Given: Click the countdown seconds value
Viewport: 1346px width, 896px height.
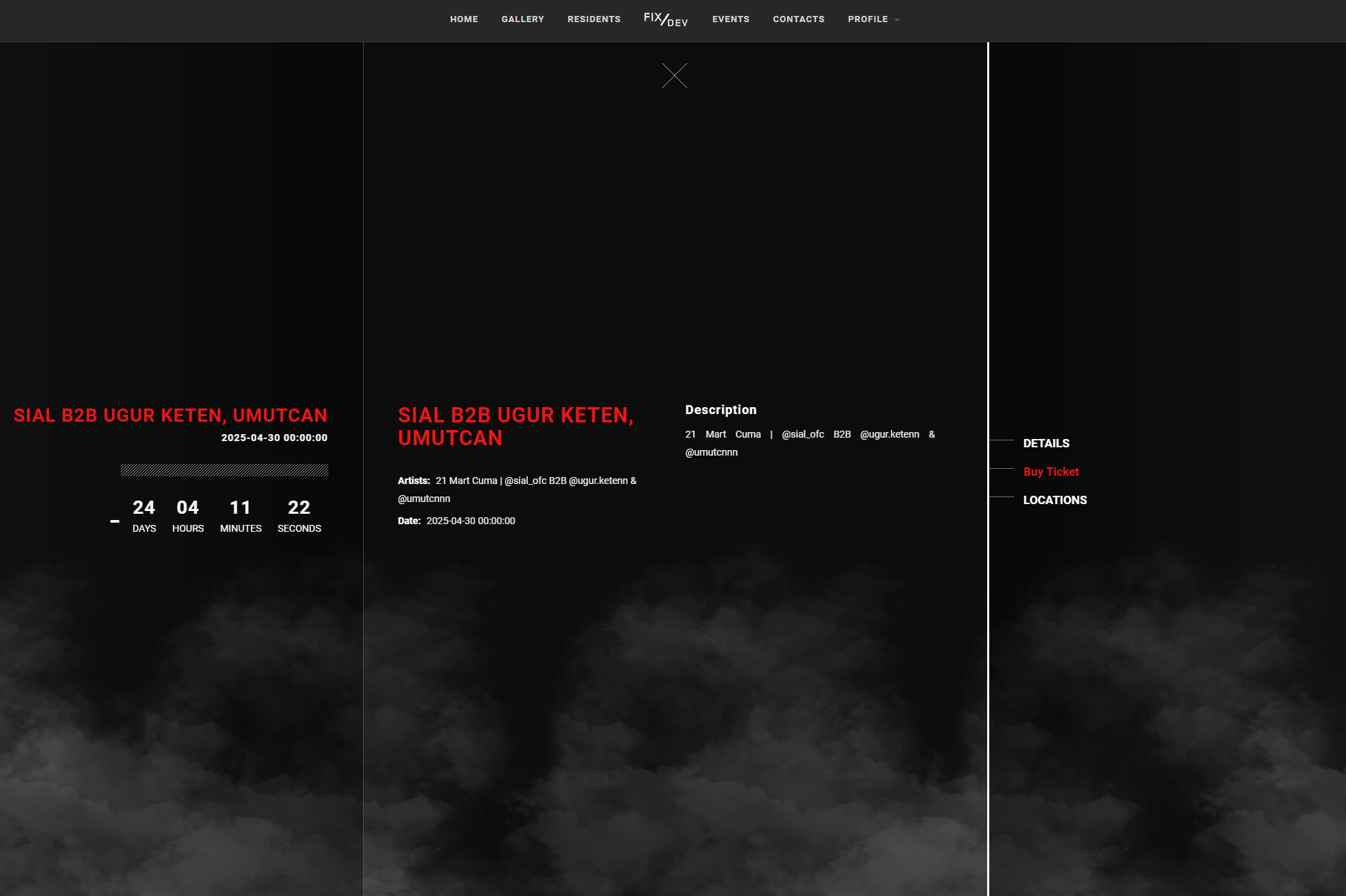Looking at the screenshot, I should [x=299, y=508].
